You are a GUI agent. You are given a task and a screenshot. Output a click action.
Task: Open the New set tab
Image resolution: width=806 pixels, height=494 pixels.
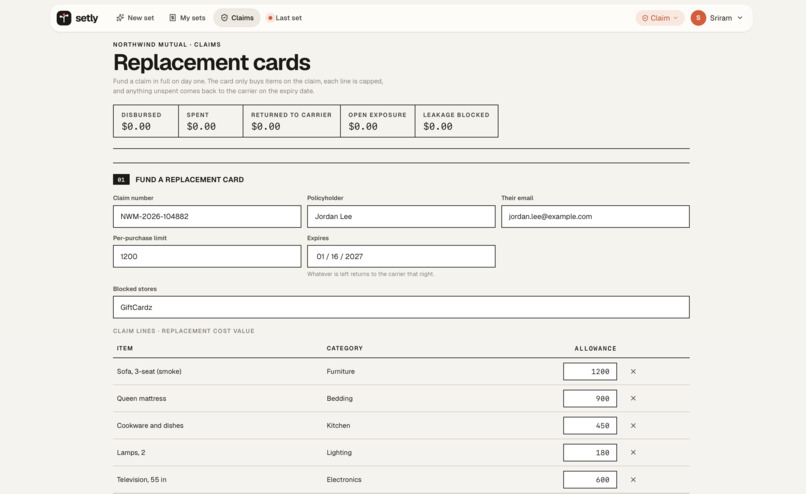[x=135, y=18]
